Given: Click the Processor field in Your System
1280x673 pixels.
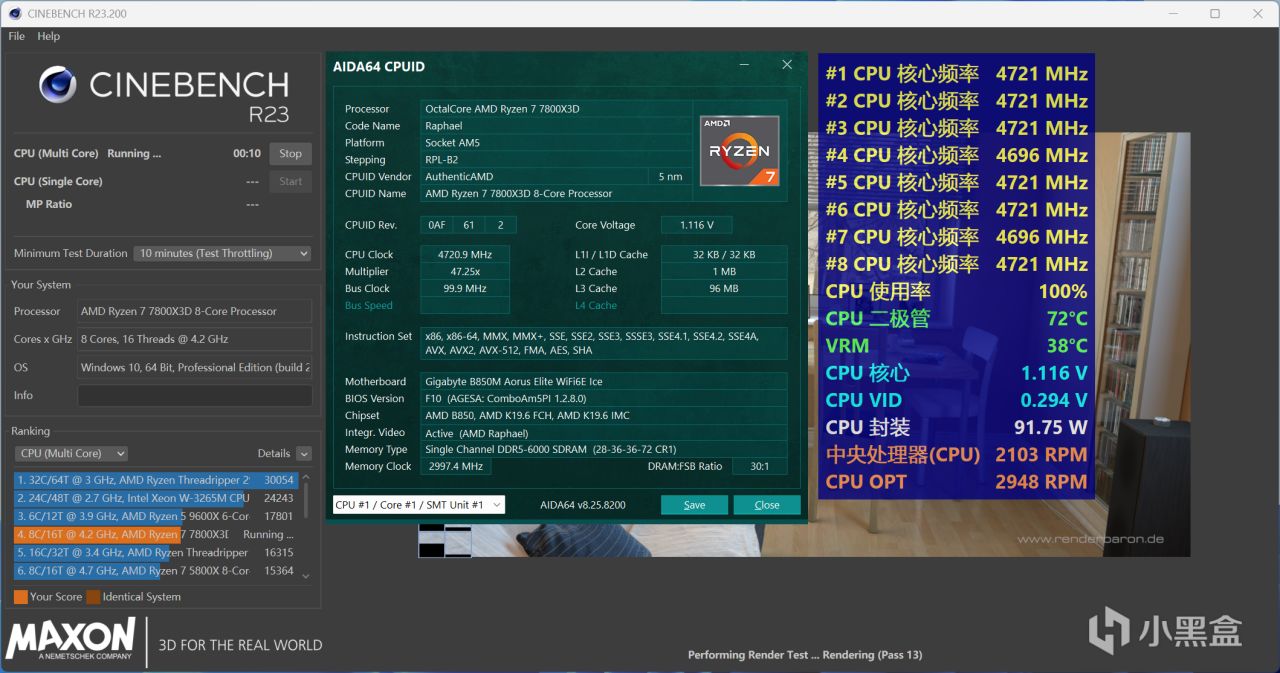Looking at the screenshot, I should [x=195, y=311].
